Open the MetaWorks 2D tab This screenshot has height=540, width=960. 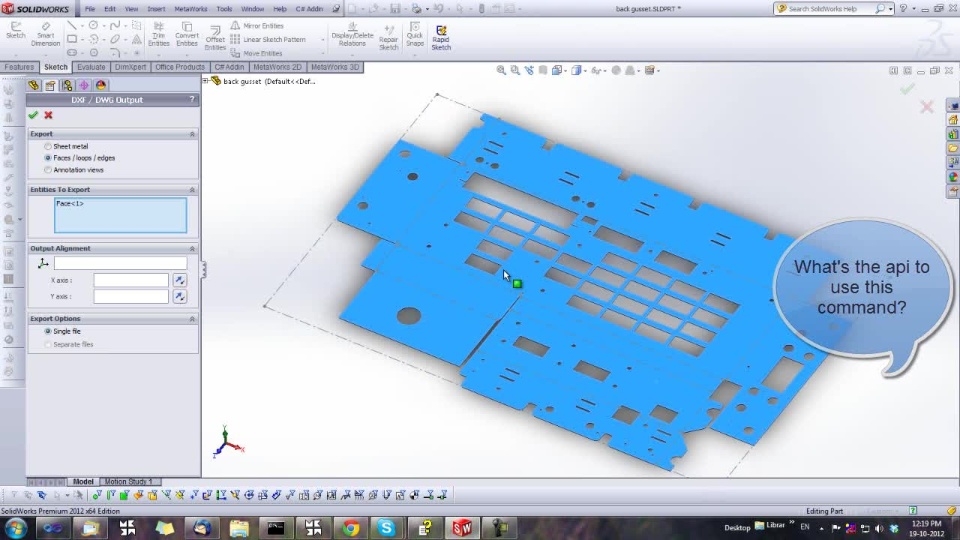pos(277,67)
